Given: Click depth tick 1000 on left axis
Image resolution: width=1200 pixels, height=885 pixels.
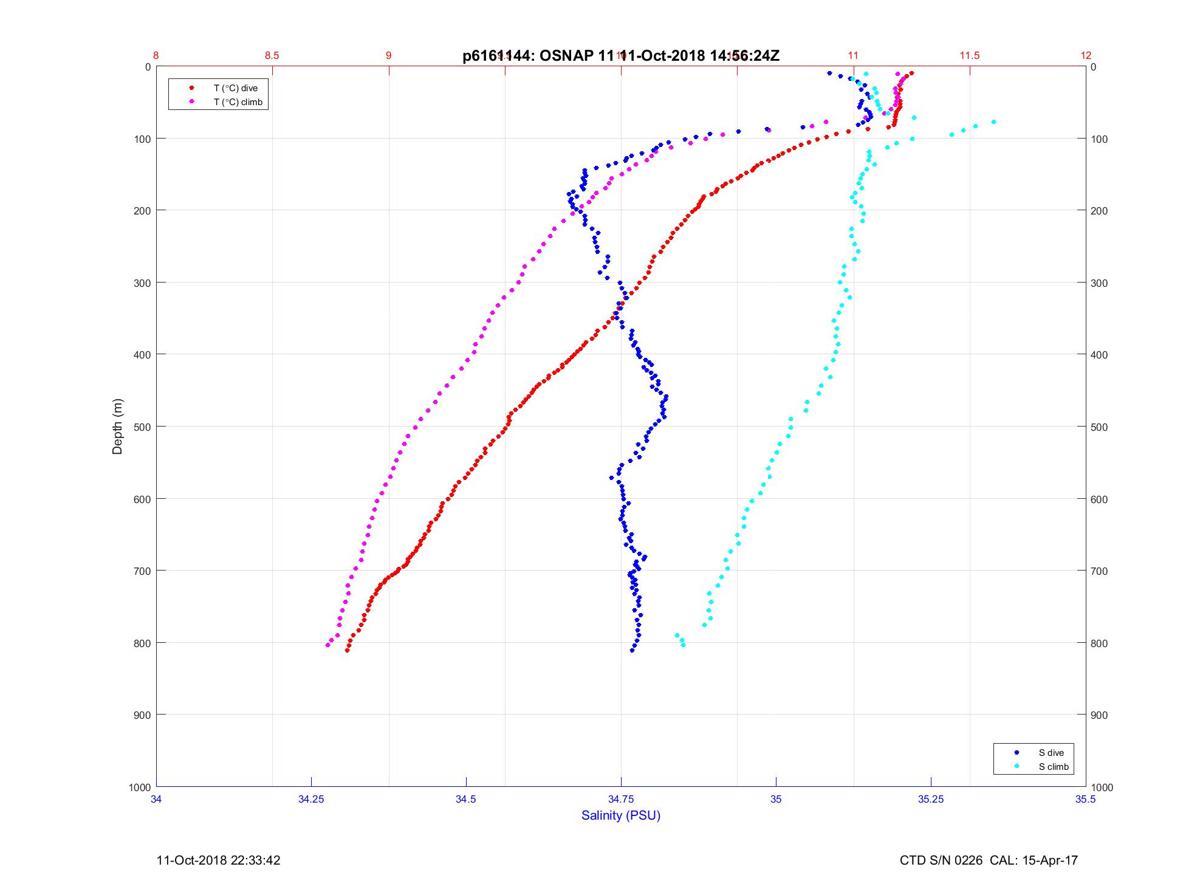Looking at the screenshot, I should (x=139, y=787).
